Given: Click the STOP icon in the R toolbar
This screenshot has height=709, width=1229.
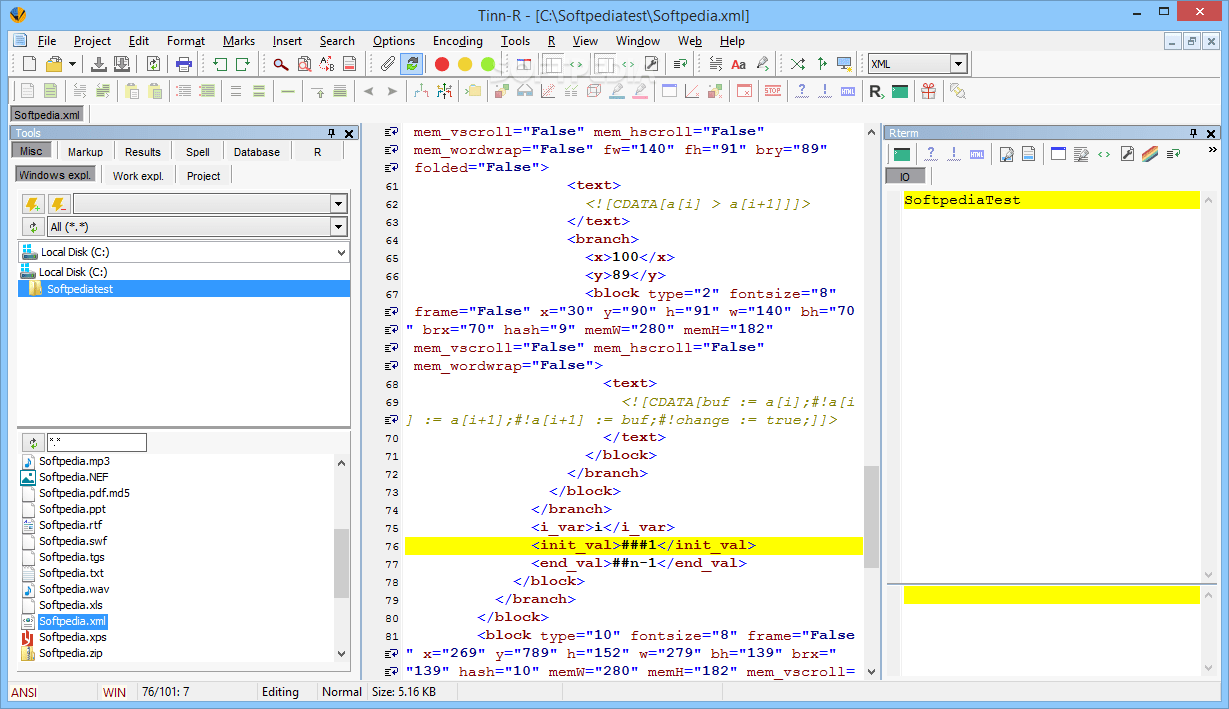Looking at the screenshot, I should tap(772, 91).
